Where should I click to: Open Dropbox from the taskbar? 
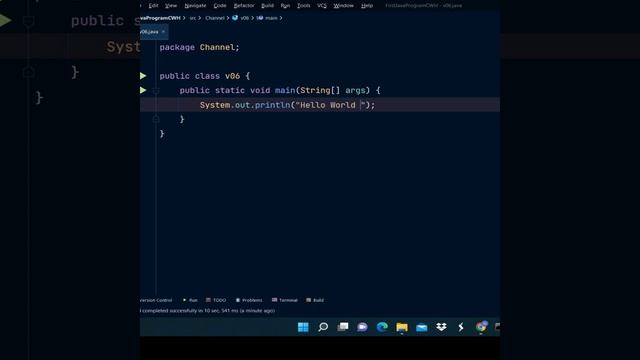pos(441,327)
